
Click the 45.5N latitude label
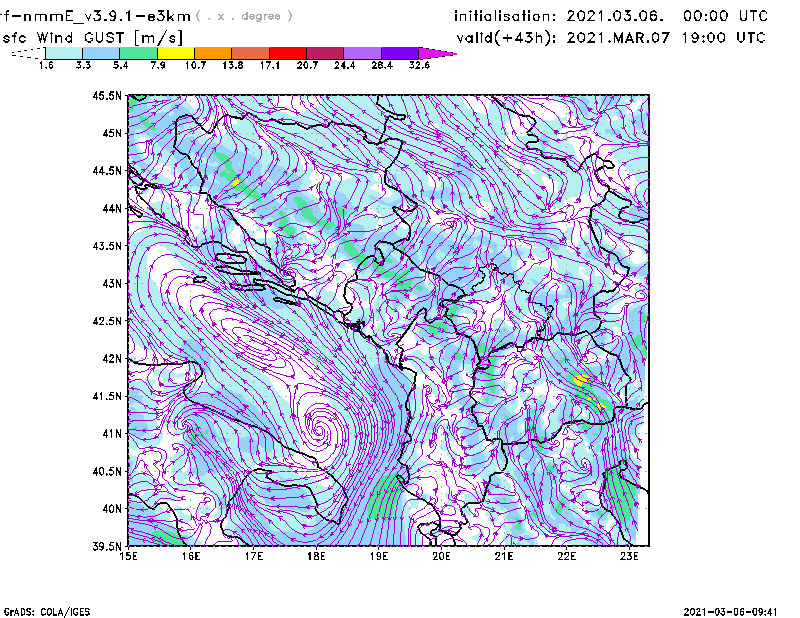coord(107,95)
